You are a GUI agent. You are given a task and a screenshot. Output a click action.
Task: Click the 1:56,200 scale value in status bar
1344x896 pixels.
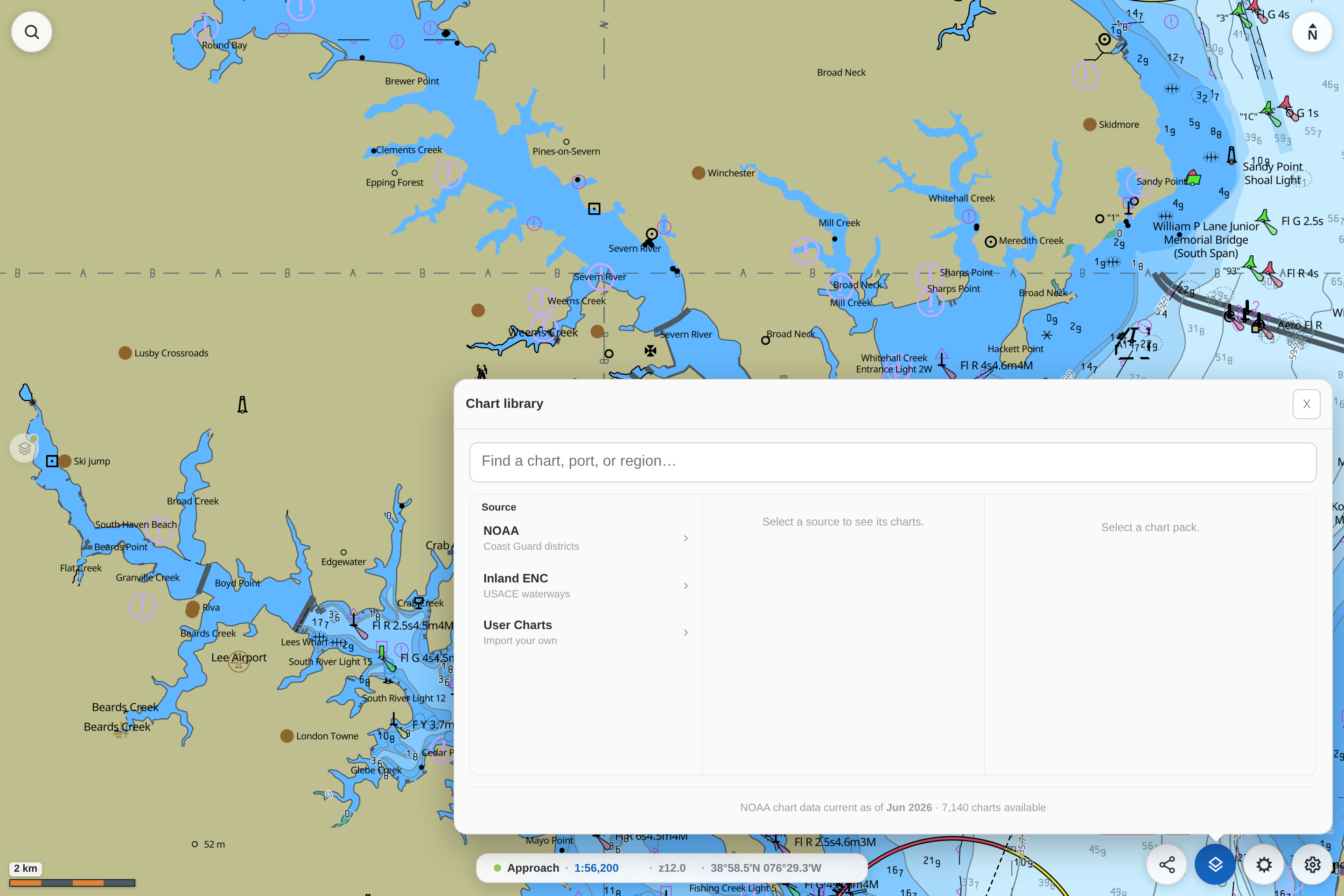pos(596,868)
